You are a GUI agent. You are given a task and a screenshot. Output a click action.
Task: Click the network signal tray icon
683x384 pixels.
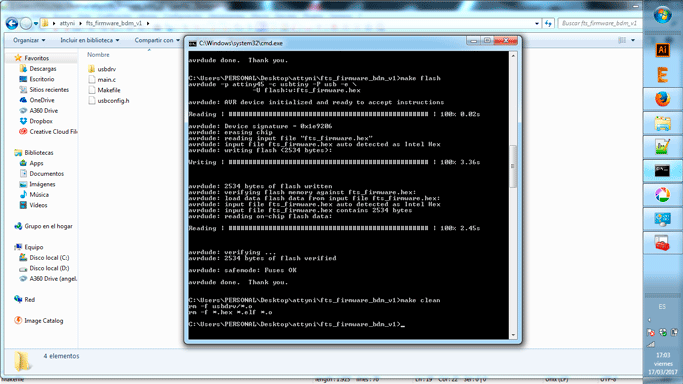[651, 344]
